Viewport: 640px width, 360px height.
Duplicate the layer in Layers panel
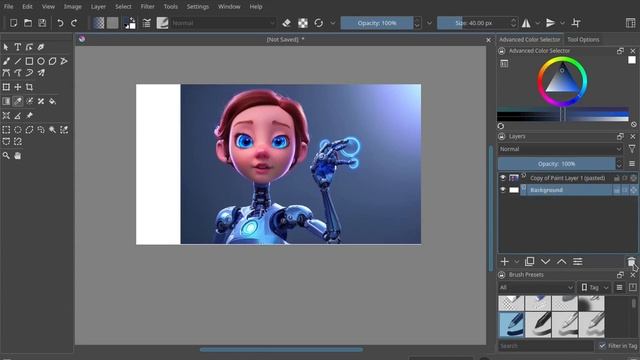(529, 262)
